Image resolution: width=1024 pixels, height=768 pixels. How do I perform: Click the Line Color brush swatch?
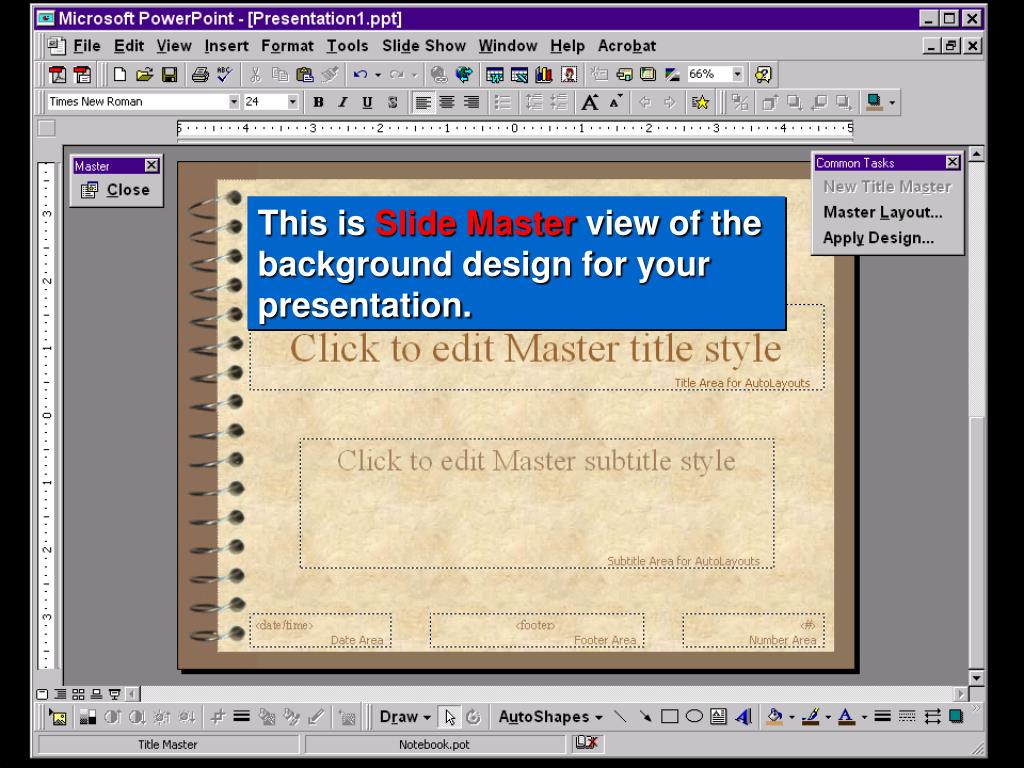click(x=812, y=717)
